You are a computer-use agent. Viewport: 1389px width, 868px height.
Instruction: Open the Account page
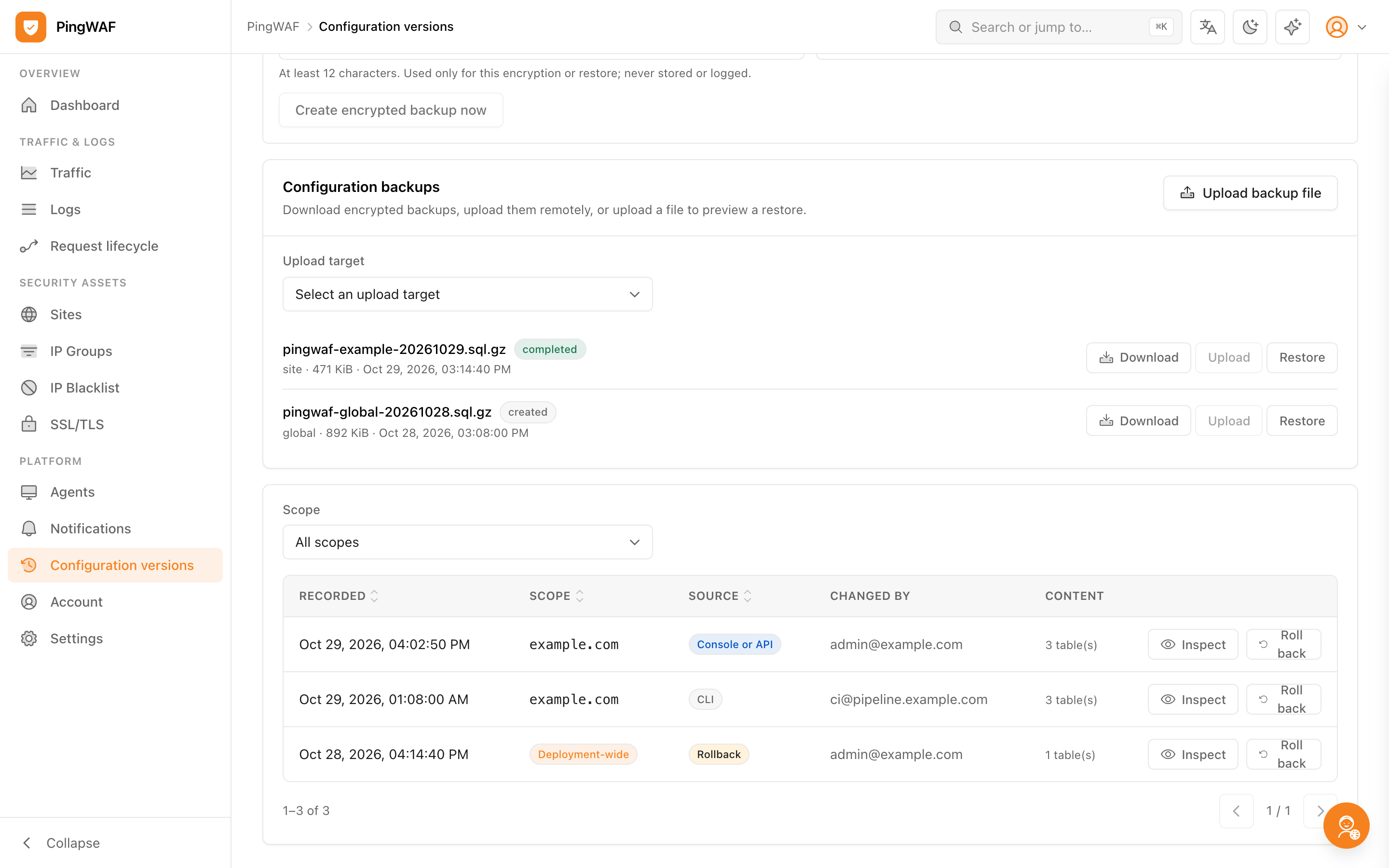115,602
